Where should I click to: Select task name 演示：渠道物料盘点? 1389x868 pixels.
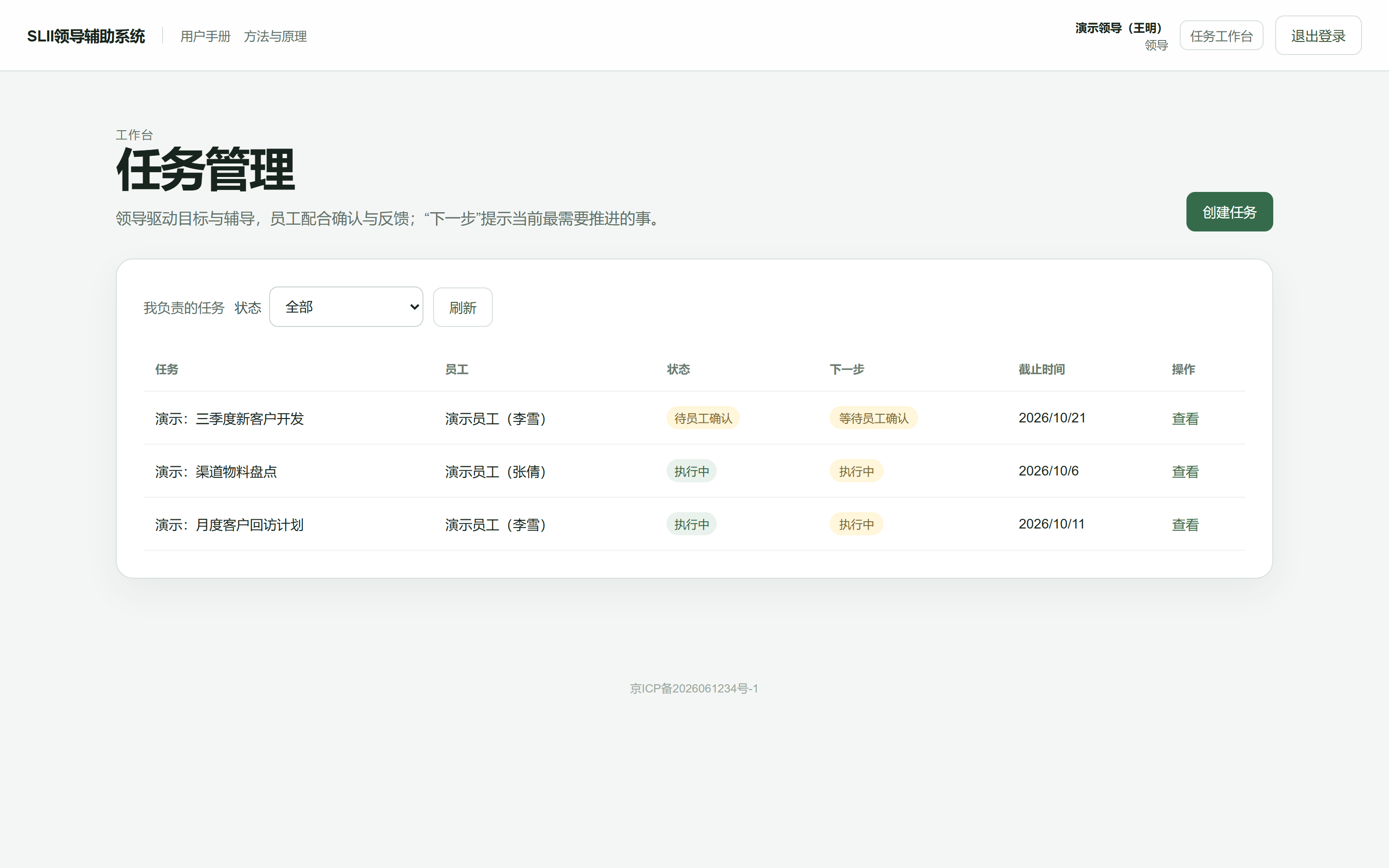pos(216,471)
